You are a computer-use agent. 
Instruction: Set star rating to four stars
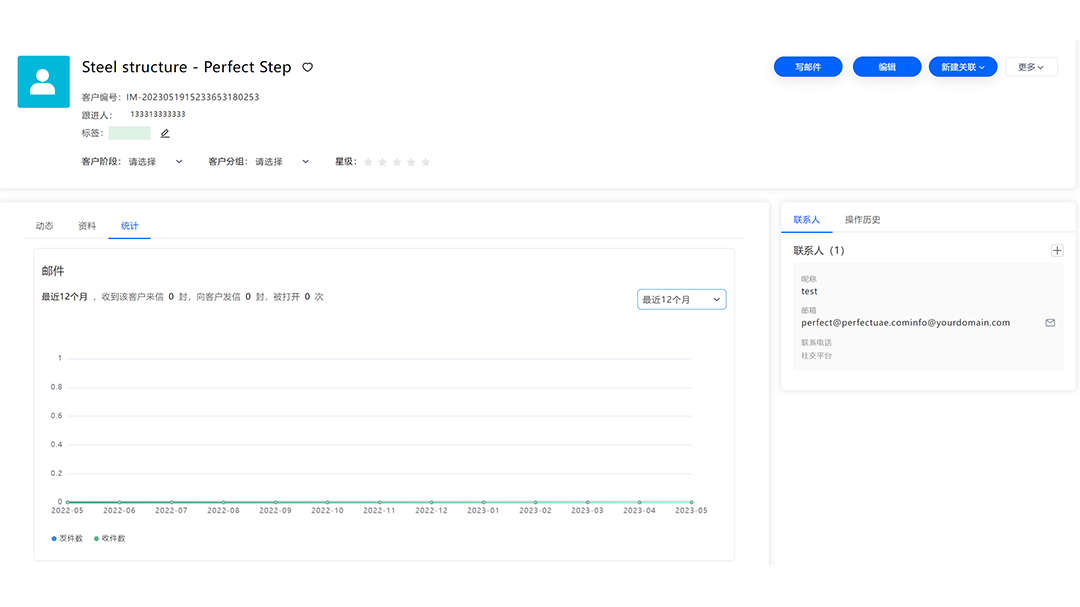pyautogui.click(x=411, y=162)
